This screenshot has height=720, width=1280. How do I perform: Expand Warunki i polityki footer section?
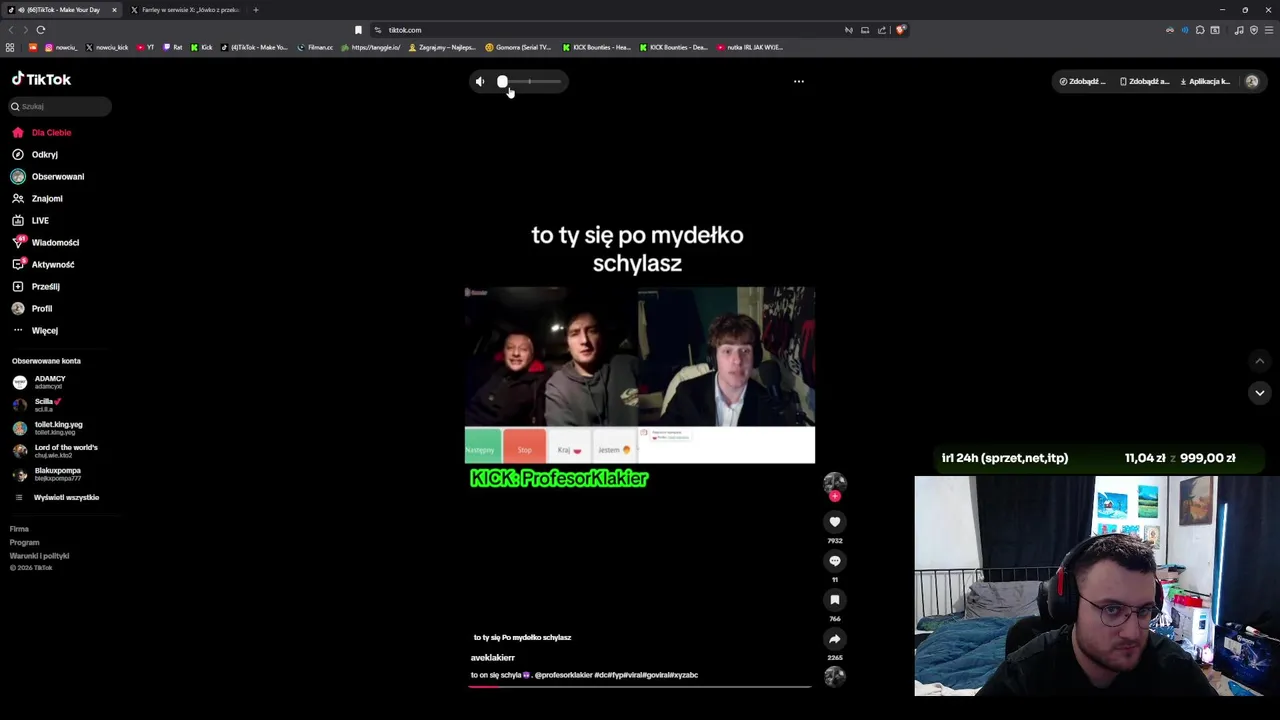(39, 556)
